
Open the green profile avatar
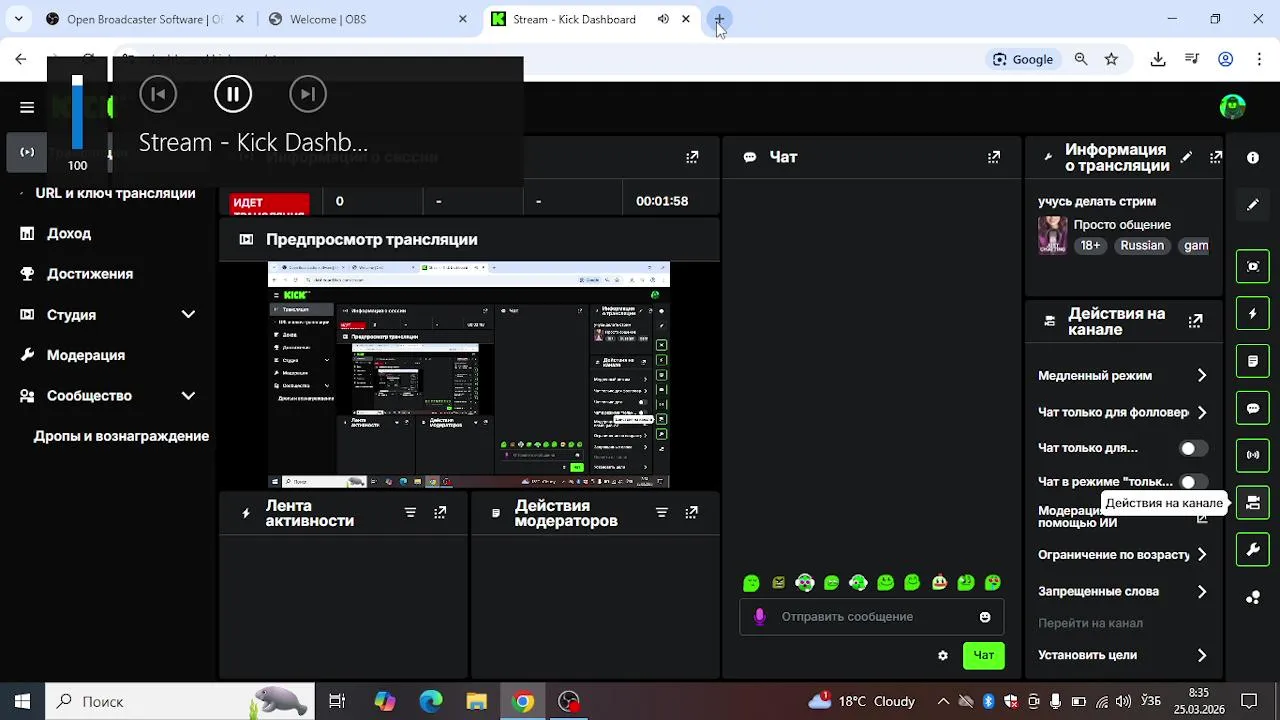tap(1232, 106)
